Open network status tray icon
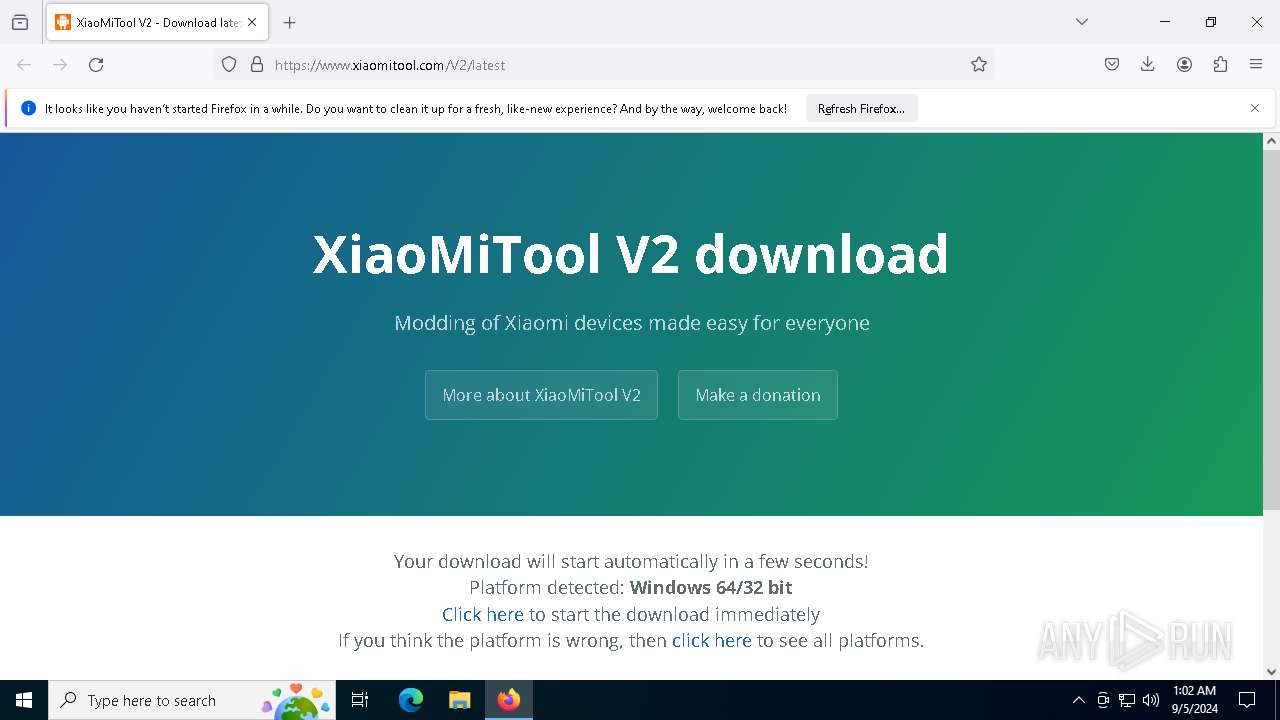 (1127, 700)
